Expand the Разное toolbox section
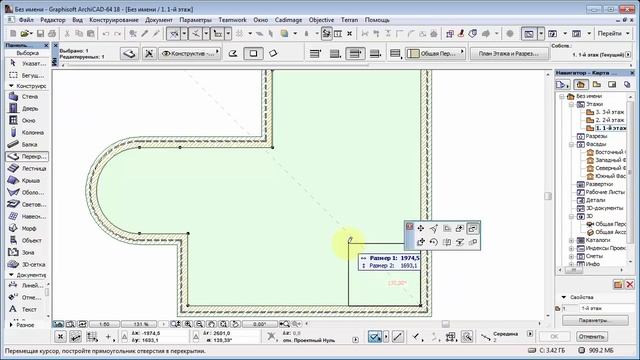The width and height of the screenshot is (640, 360). click(x=11, y=325)
